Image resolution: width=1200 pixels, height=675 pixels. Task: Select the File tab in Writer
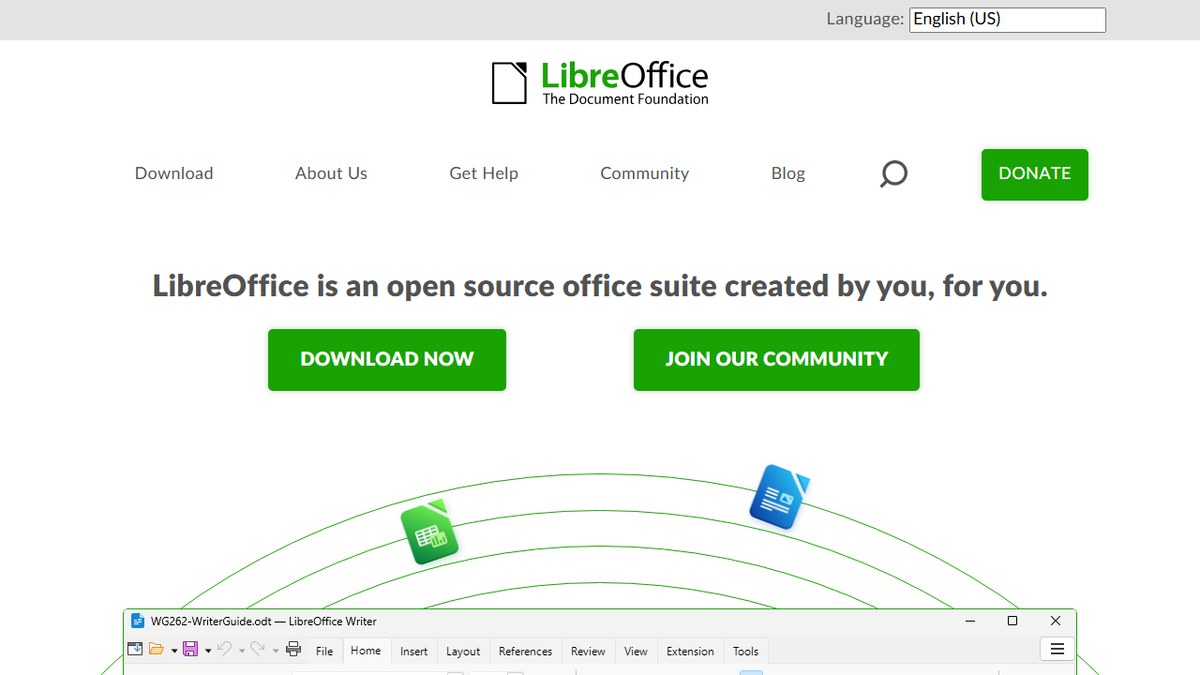[x=324, y=651]
